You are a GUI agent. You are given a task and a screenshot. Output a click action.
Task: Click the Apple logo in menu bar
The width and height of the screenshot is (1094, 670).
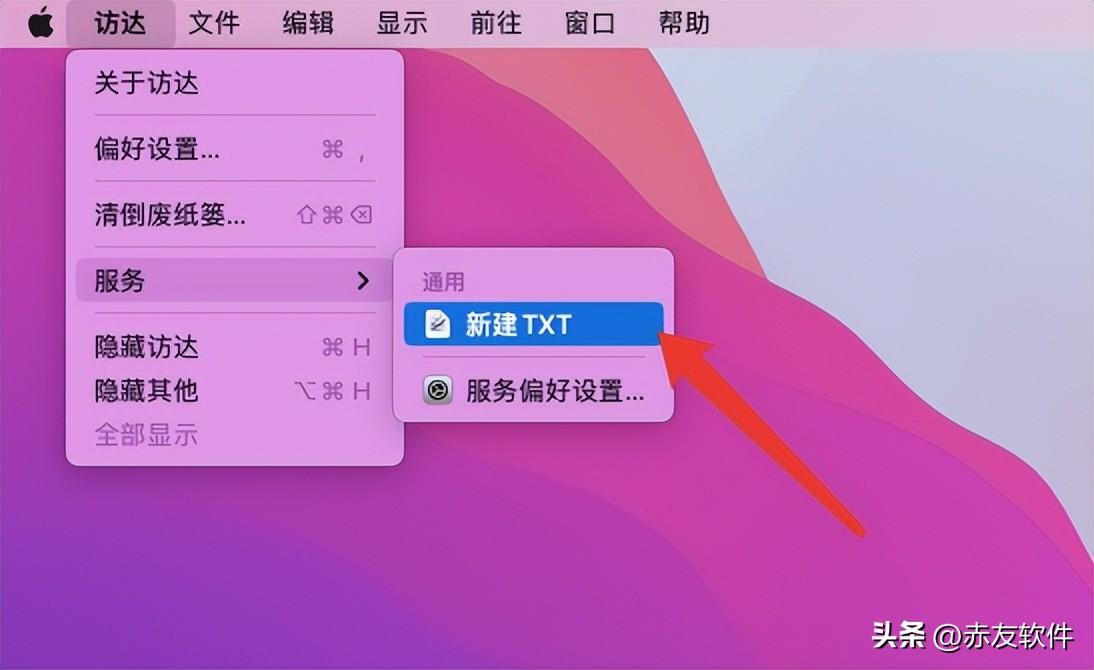click(x=40, y=22)
